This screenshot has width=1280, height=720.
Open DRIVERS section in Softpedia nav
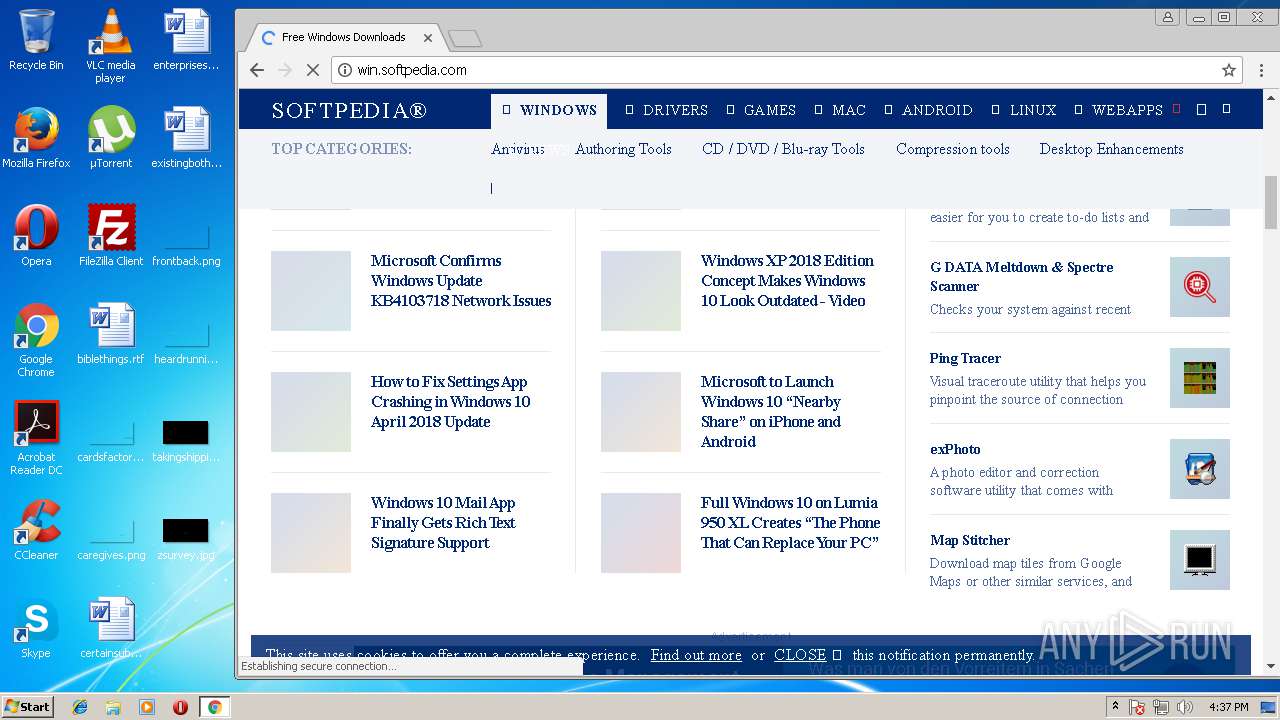667,110
